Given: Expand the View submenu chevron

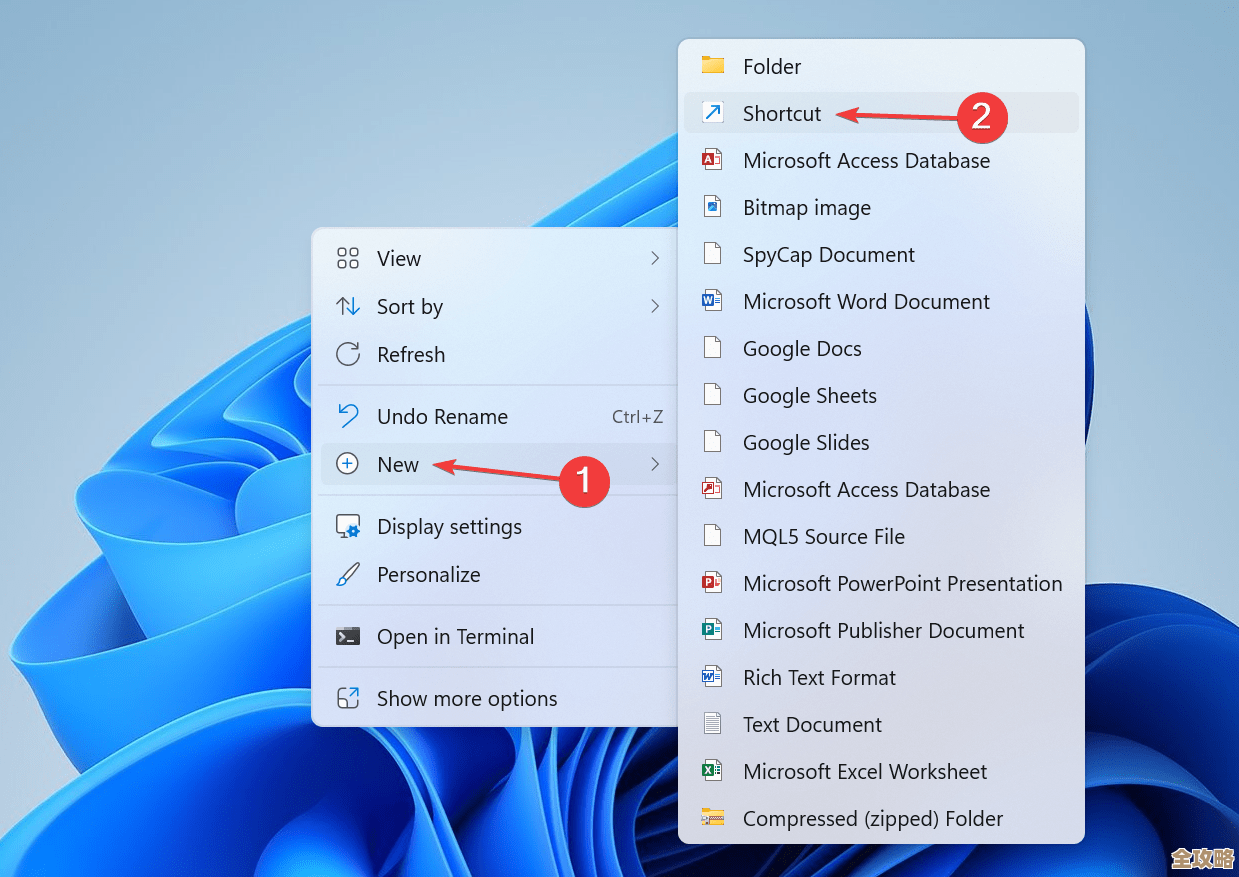Looking at the screenshot, I should coord(655,258).
